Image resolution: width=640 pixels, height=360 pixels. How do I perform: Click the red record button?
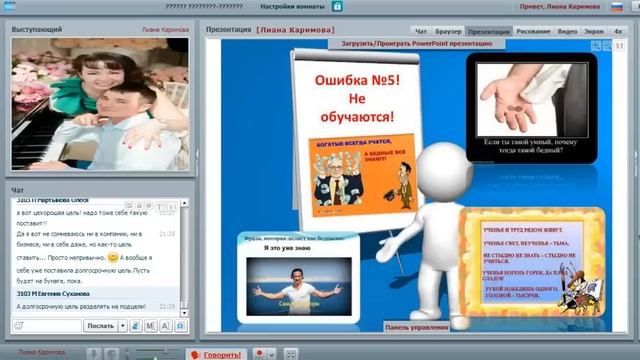pos(260,353)
